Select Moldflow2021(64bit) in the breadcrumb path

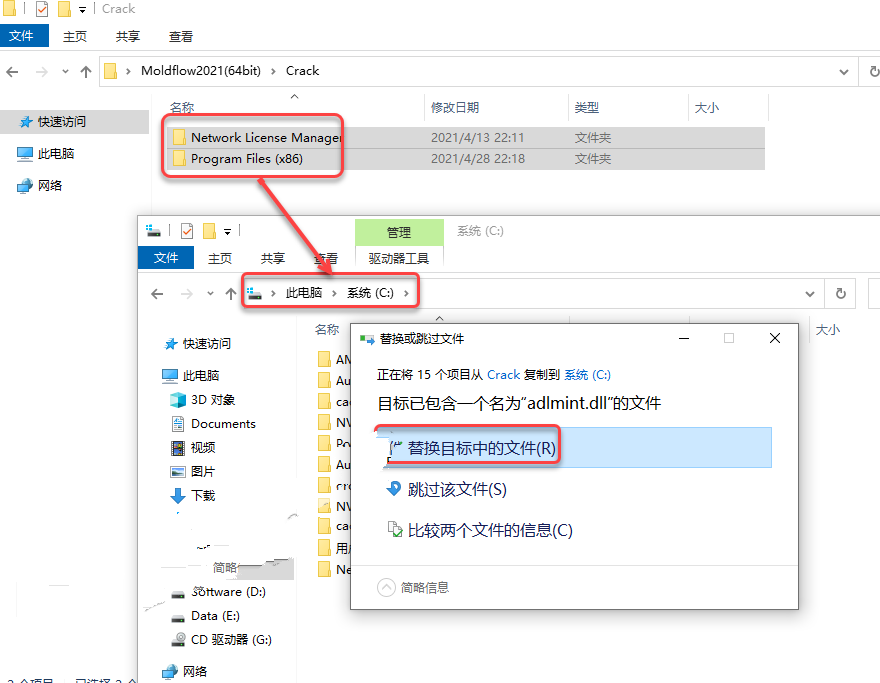tap(201, 71)
